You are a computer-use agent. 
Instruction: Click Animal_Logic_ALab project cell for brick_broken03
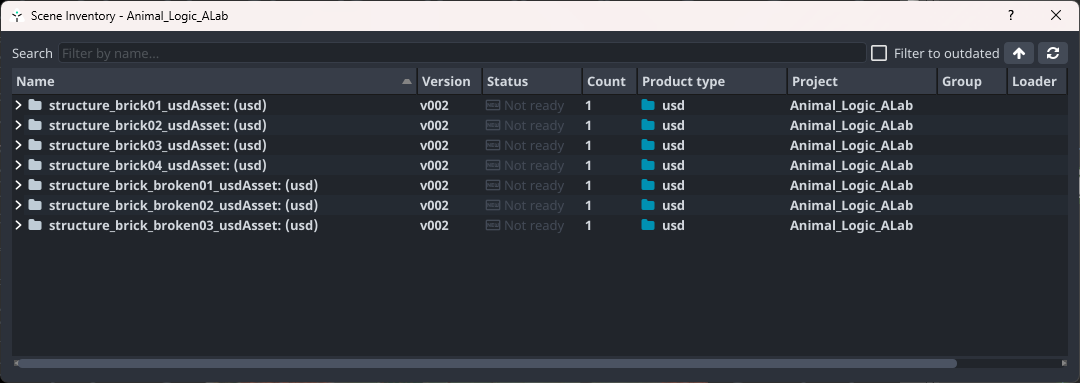[851, 225]
